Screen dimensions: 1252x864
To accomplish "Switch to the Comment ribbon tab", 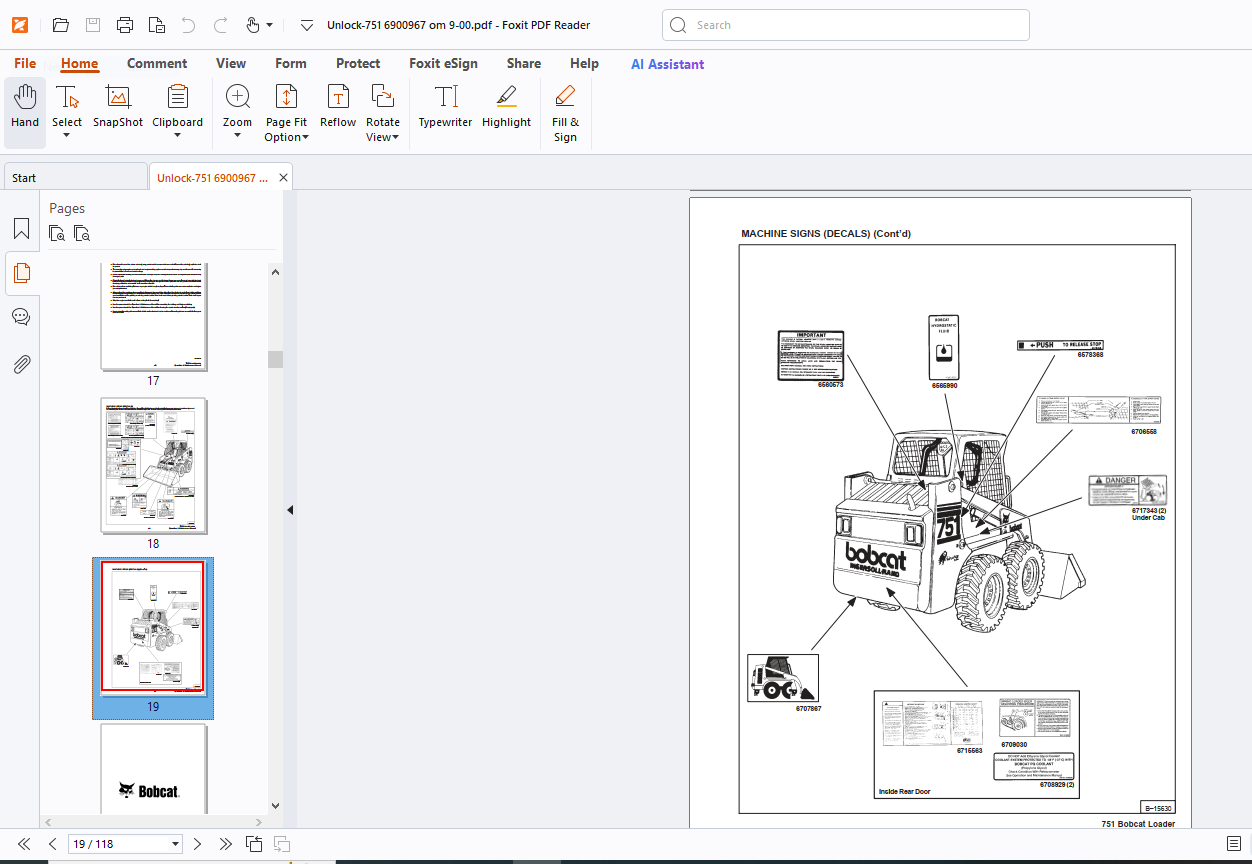I will (157, 63).
